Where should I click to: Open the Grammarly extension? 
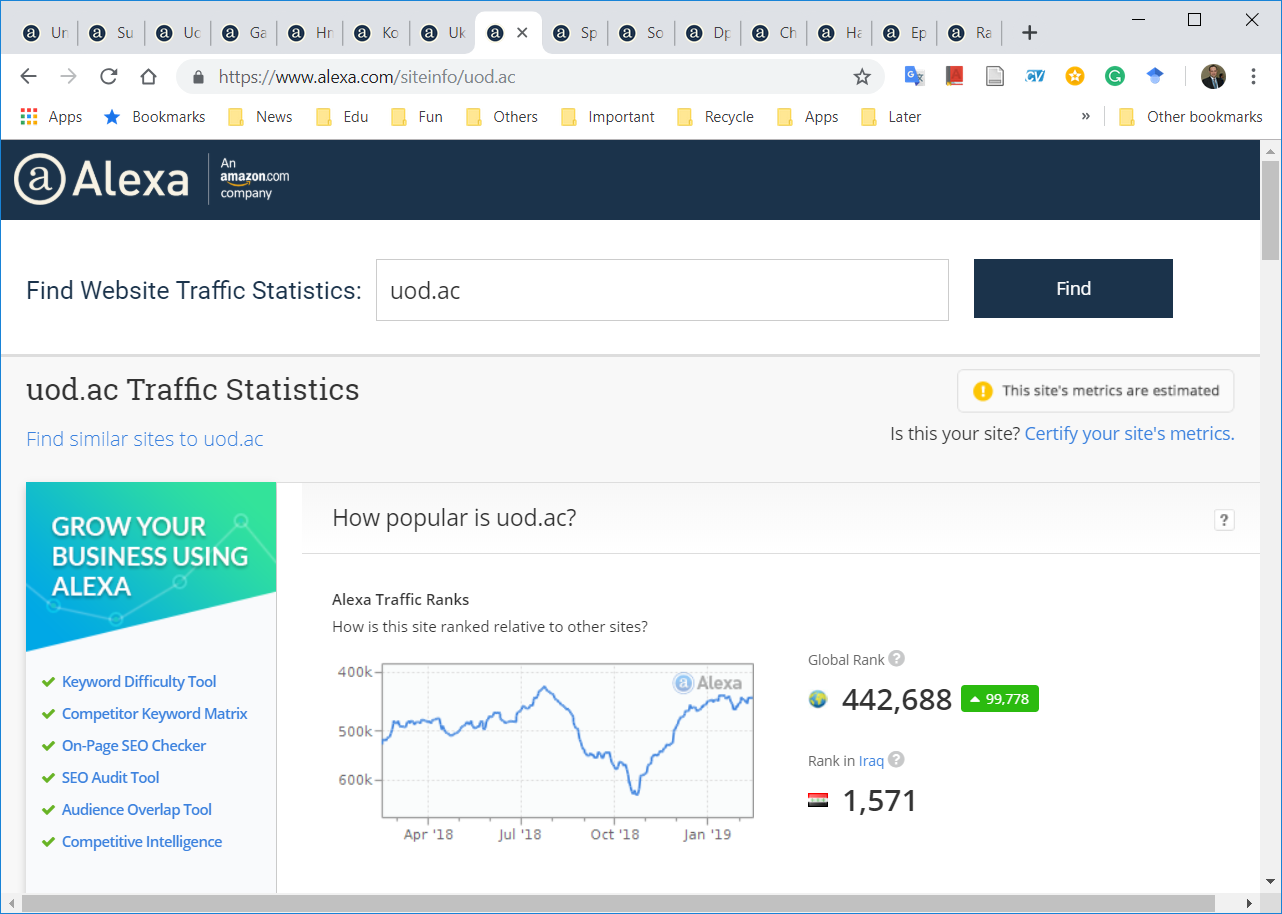(1115, 76)
